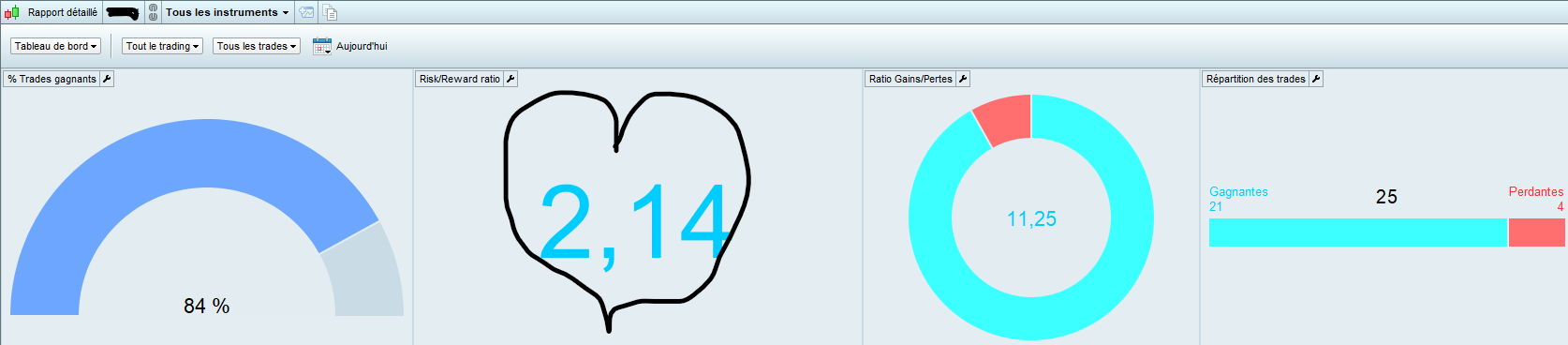
Task: Open the Tableau de bord dropdown
Action: (55, 46)
